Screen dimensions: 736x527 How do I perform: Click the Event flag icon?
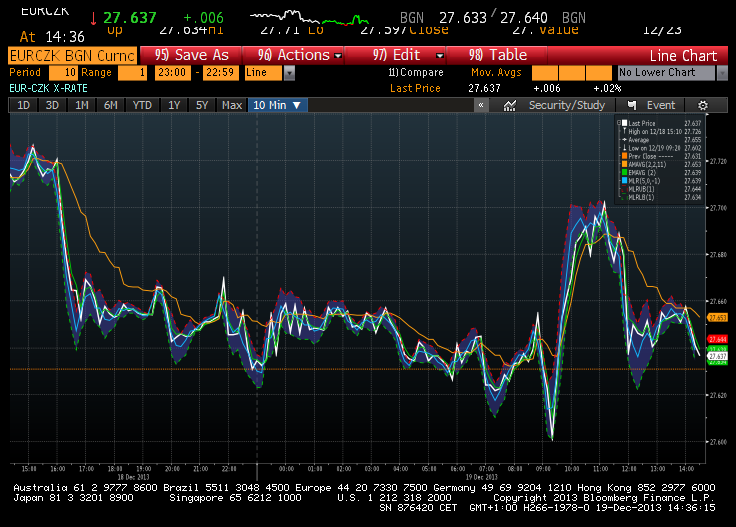(x=632, y=105)
